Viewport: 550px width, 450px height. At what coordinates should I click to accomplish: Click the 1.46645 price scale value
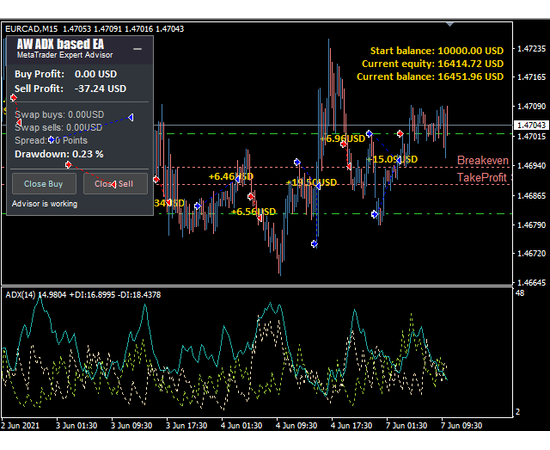click(x=532, y=282)
